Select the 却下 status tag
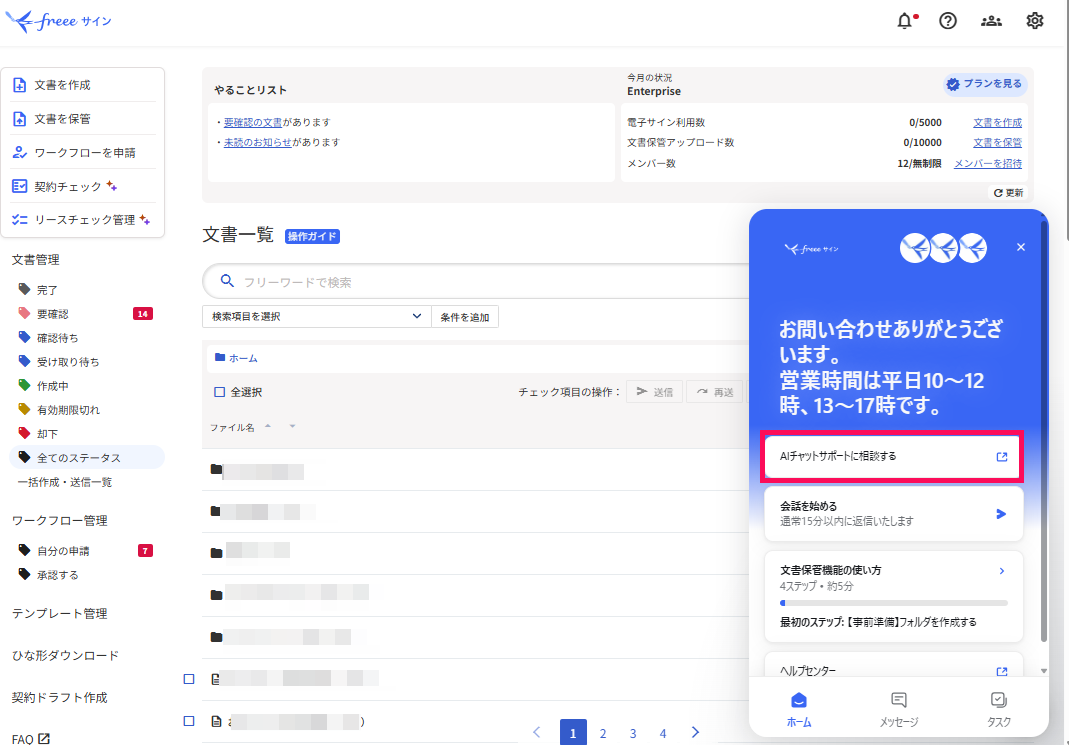Screen dimensions: 1069x745 coord(25,434)
